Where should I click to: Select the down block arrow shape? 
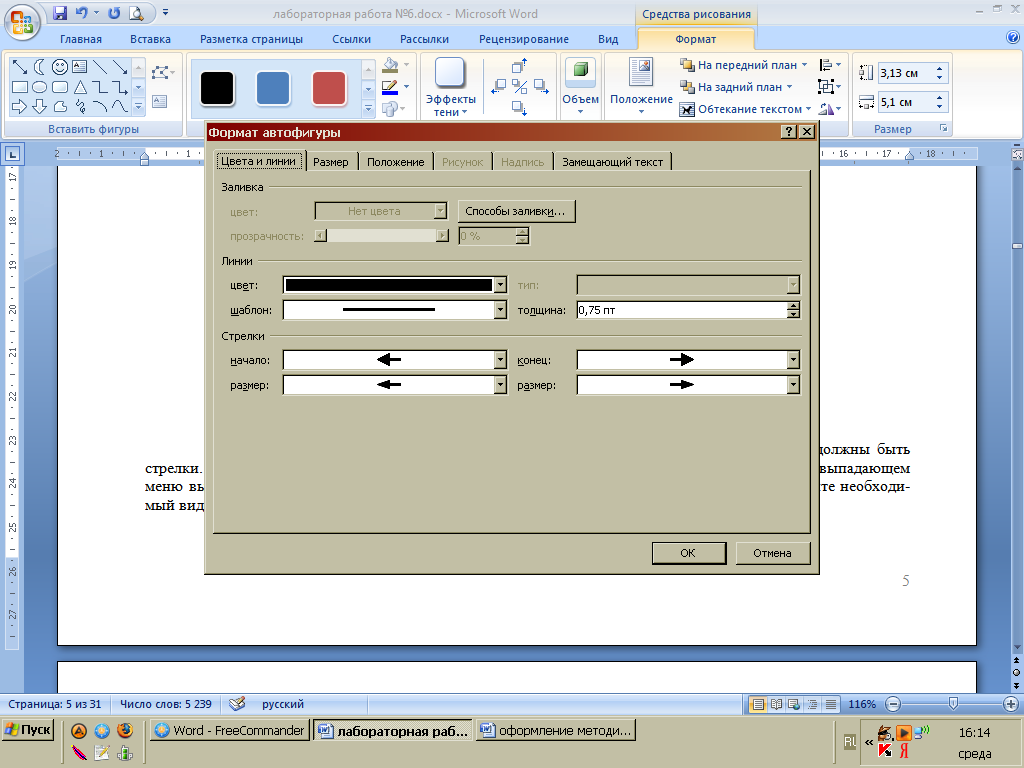click(x=40, y=106)
